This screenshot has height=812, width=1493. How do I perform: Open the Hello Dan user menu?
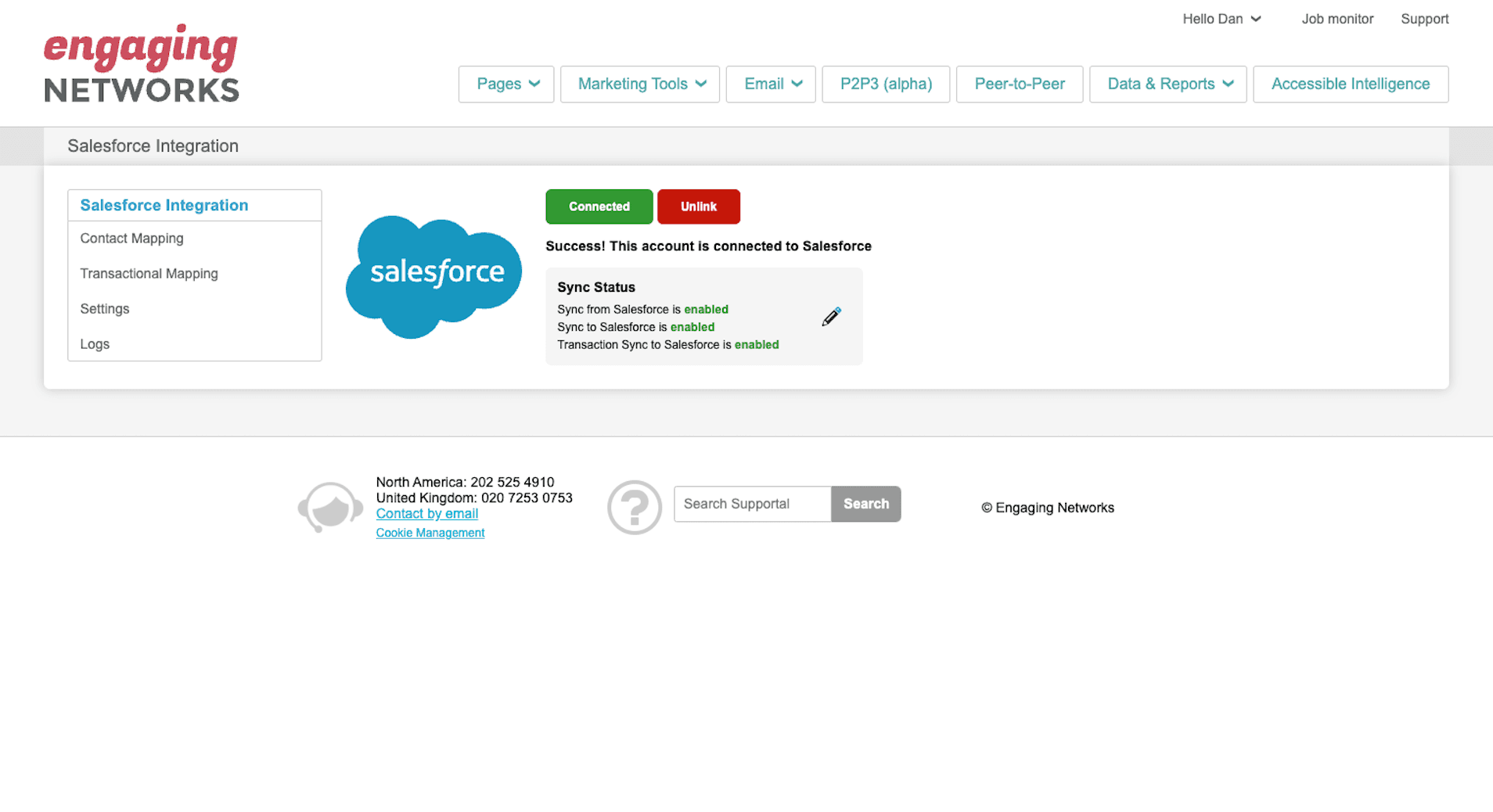tap(1221, 19)
